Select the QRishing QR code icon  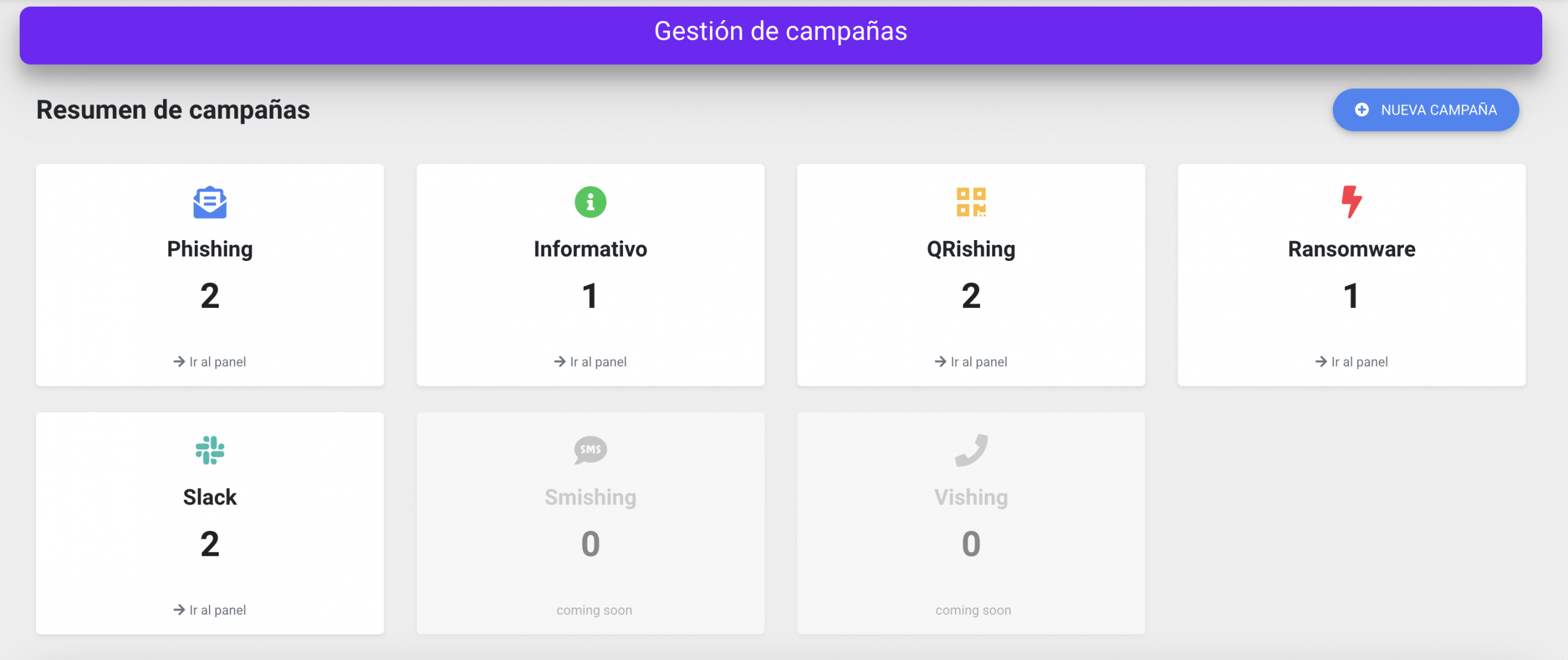(x=970, y=202)
